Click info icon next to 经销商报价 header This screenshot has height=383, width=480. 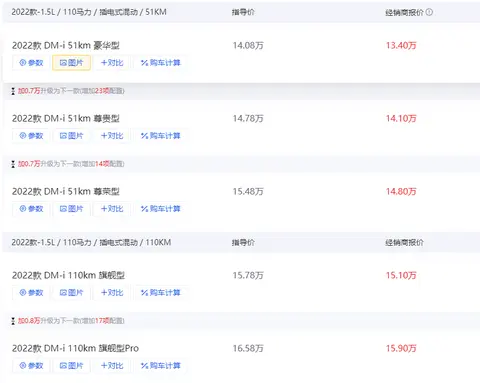coord(429,12)
